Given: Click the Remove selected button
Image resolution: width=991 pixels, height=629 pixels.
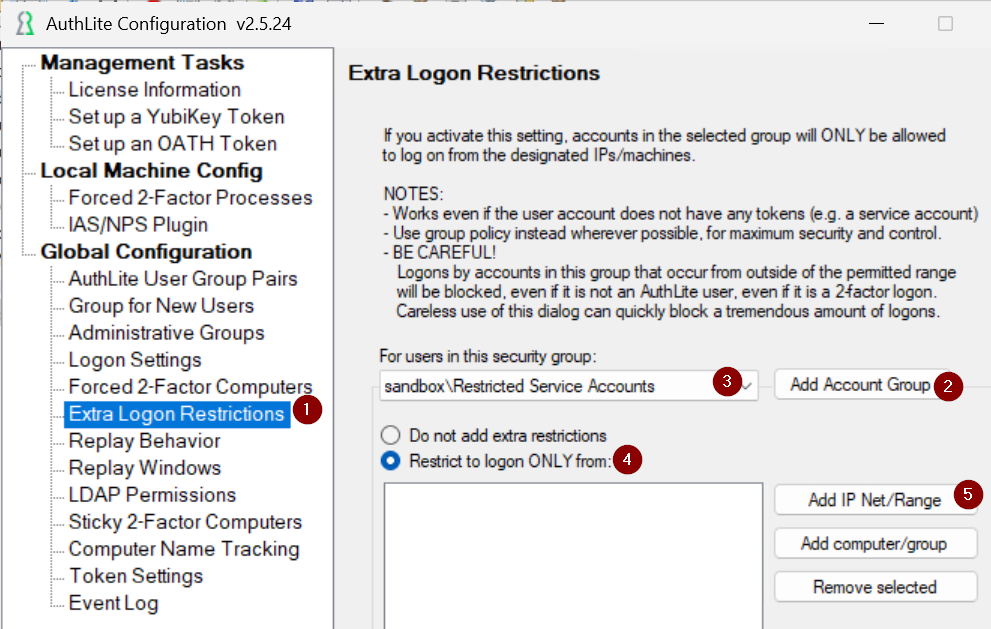Looking at the screenshot, I should (875, 587).
